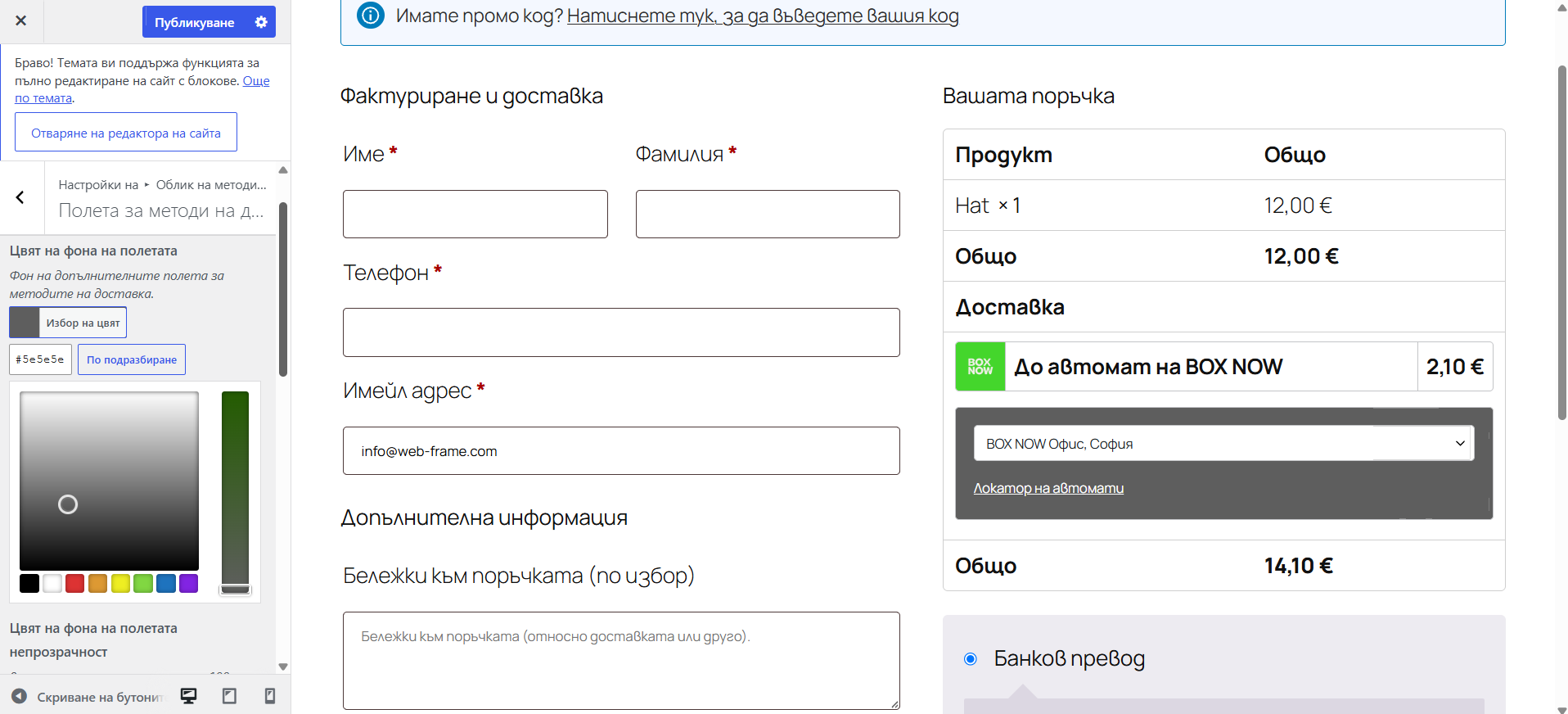
Task: Open publish settings gear icon
Action: pyautogui.click(x=261, y=22)
